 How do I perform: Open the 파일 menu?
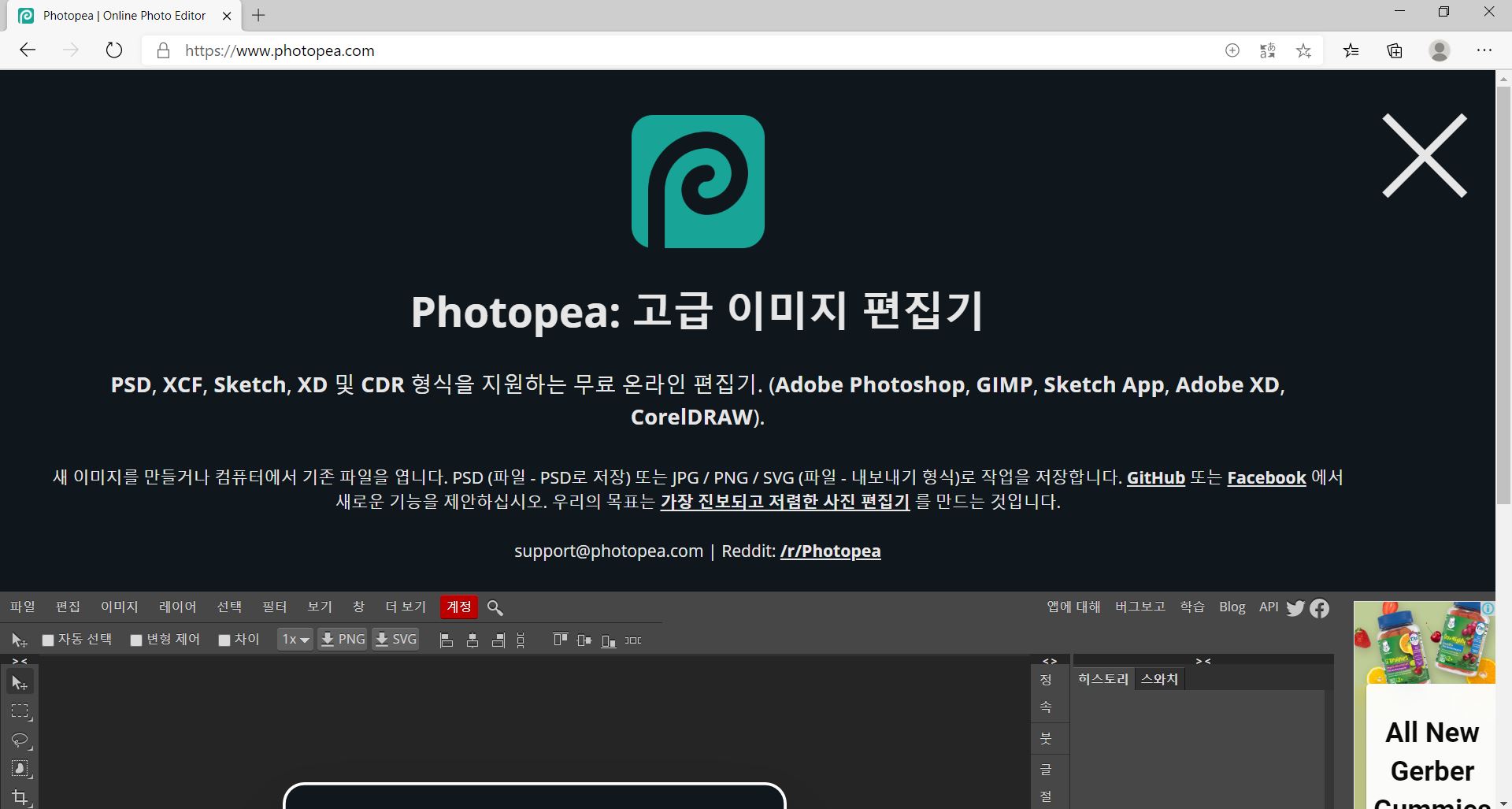pyautogui.click(x=23, y=607)
